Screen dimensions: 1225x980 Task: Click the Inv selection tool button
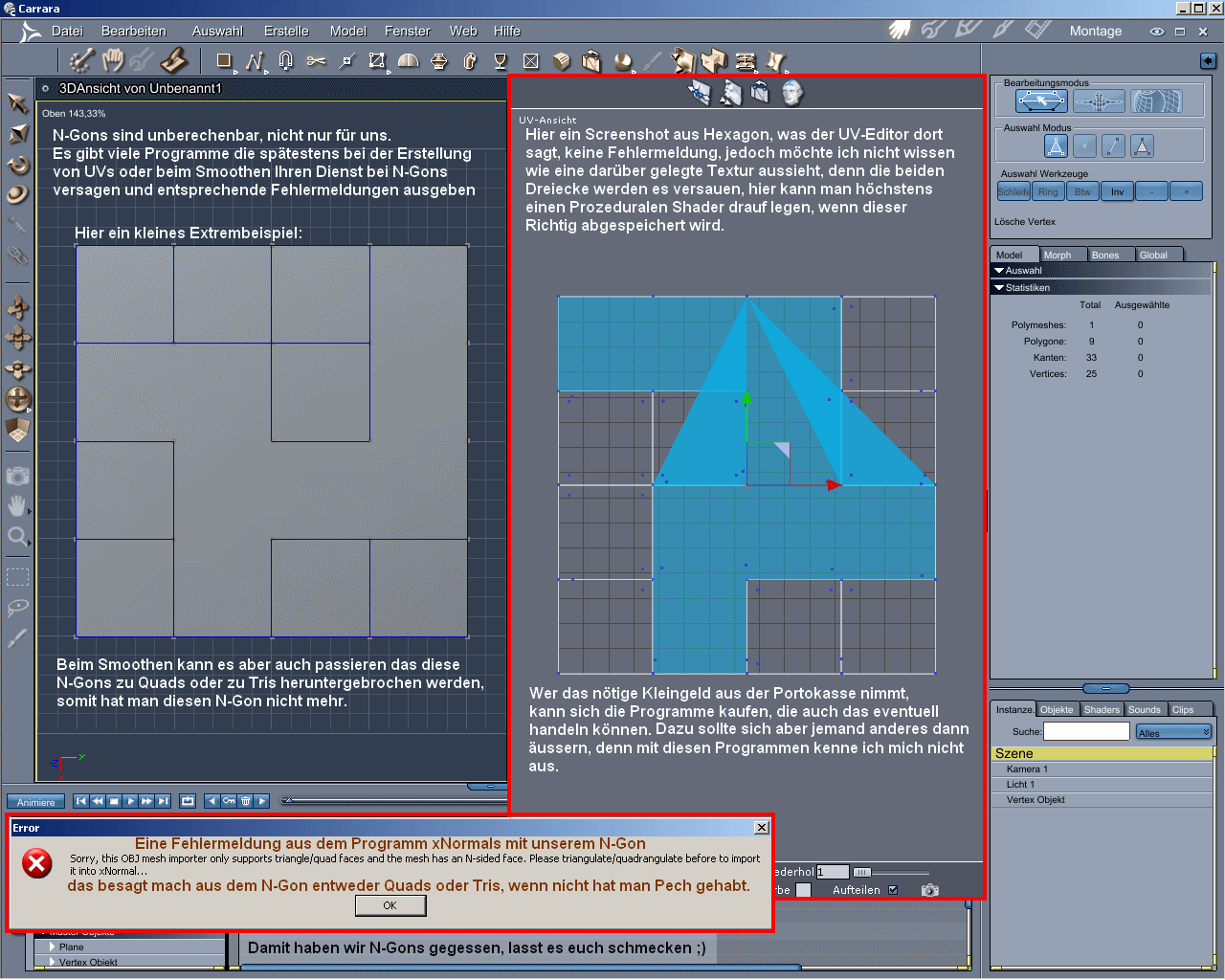tap(1117, 192)
